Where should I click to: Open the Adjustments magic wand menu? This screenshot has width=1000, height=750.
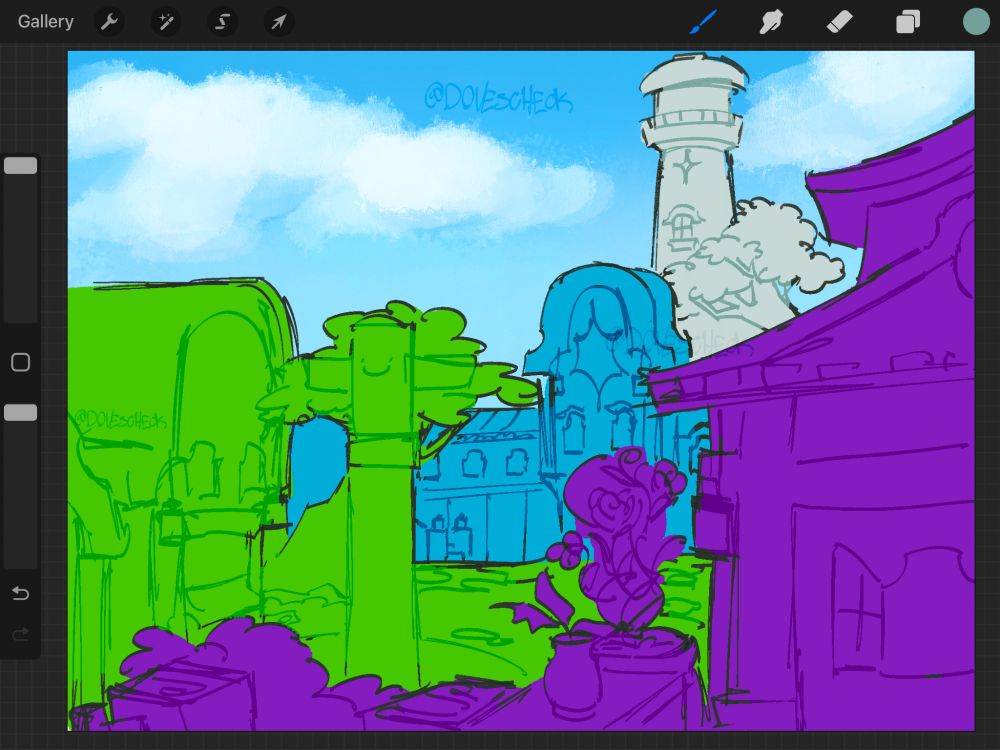[x=166, y=22]
